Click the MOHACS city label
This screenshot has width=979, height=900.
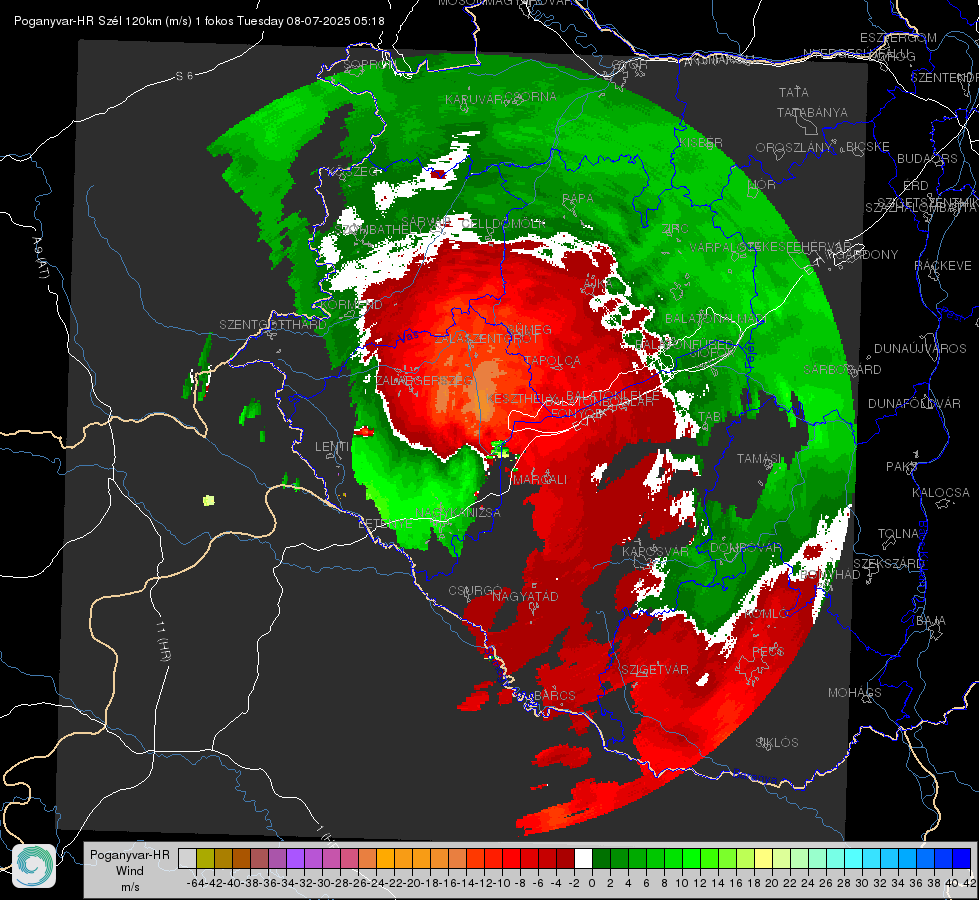[855, 693]
